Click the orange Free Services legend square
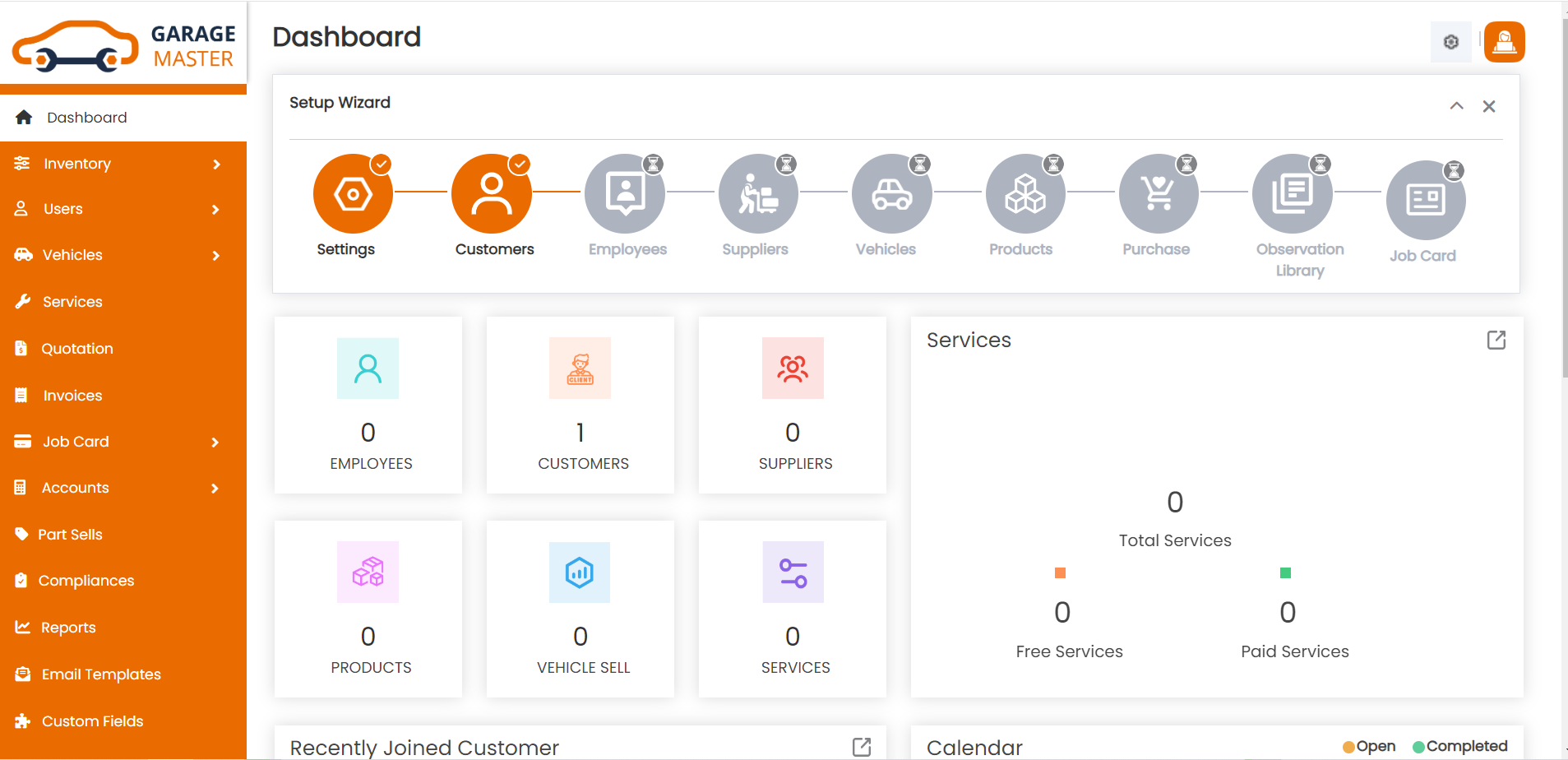Viewport: 1568px width, 760px height. pyautogui.click(x=1060, y=572)
